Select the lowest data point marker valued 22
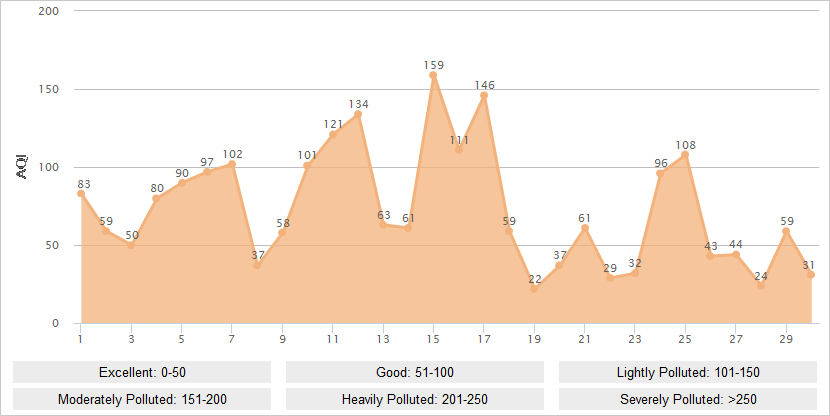The height and width of the screenshot is (416, 830). (x=534, y=289)
